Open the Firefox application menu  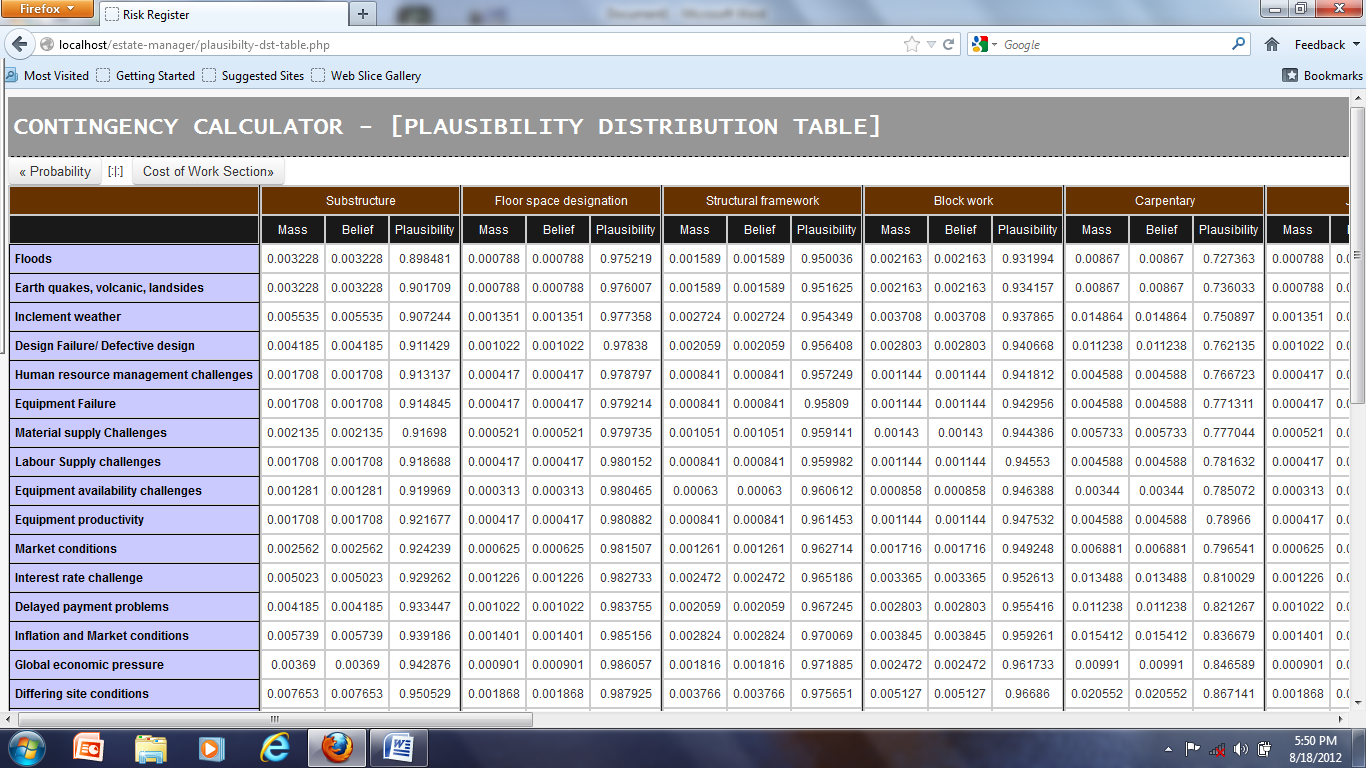tap(47, 9)
